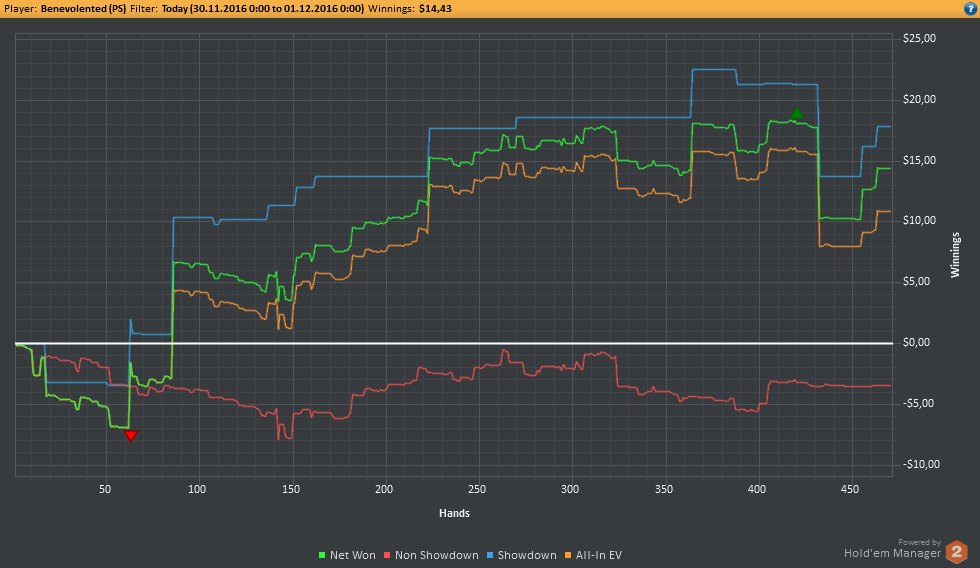Screen dimensions: 980x568
Task: Click the green Net Won color square
Action: [323, 555]
